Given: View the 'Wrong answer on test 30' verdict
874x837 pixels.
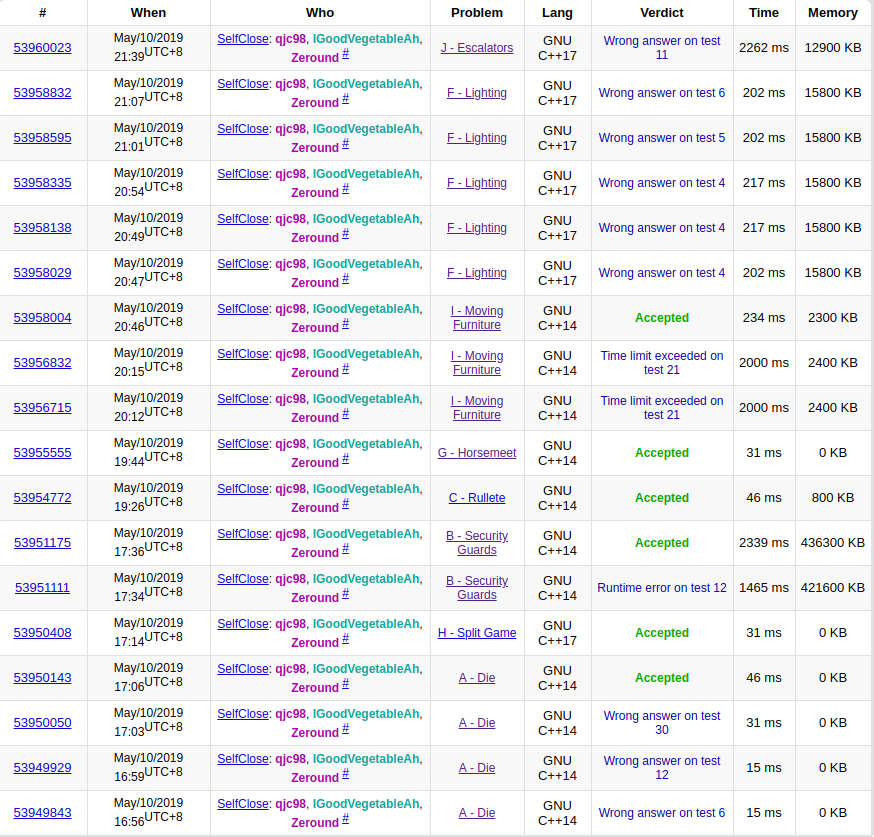Looking at the screenshot, I should (661, 723).
